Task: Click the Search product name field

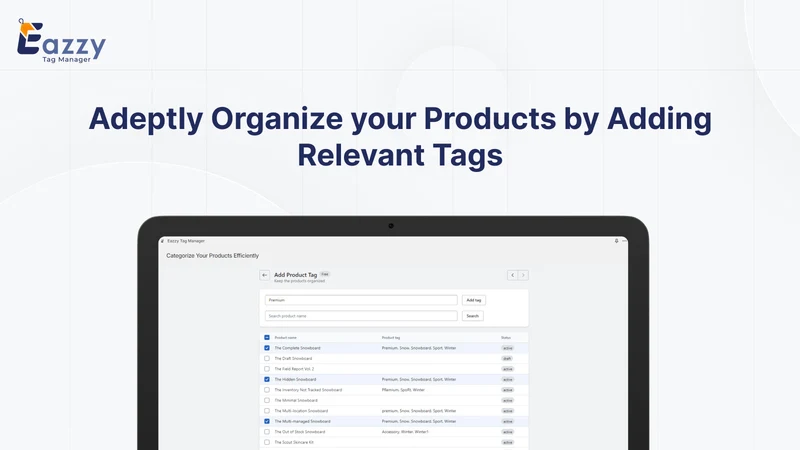Action: click(361, 316)
